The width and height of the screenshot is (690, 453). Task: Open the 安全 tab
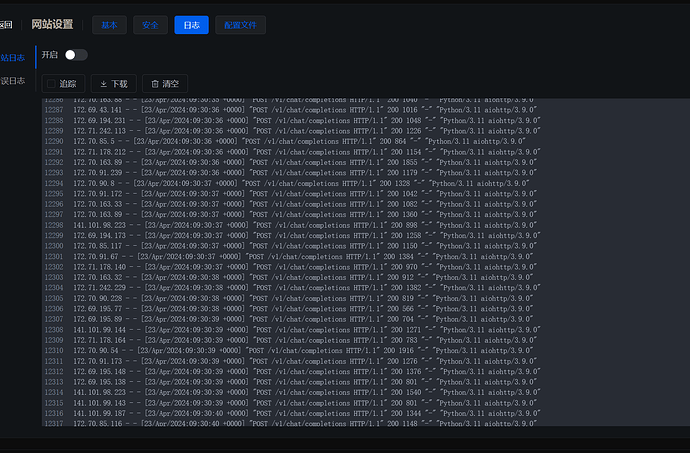click(150, 25)
